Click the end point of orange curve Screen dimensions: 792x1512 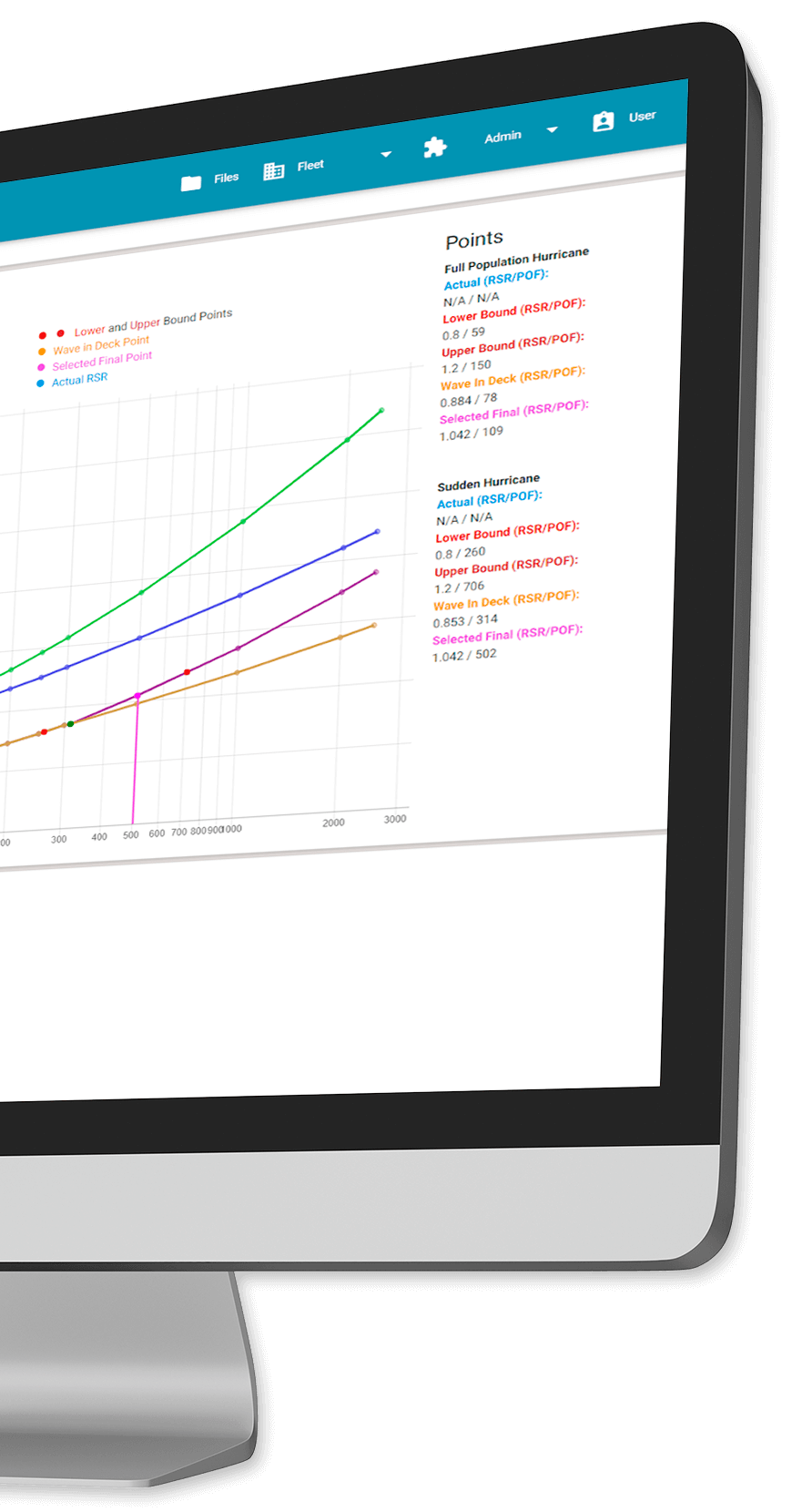click(374, 626)
